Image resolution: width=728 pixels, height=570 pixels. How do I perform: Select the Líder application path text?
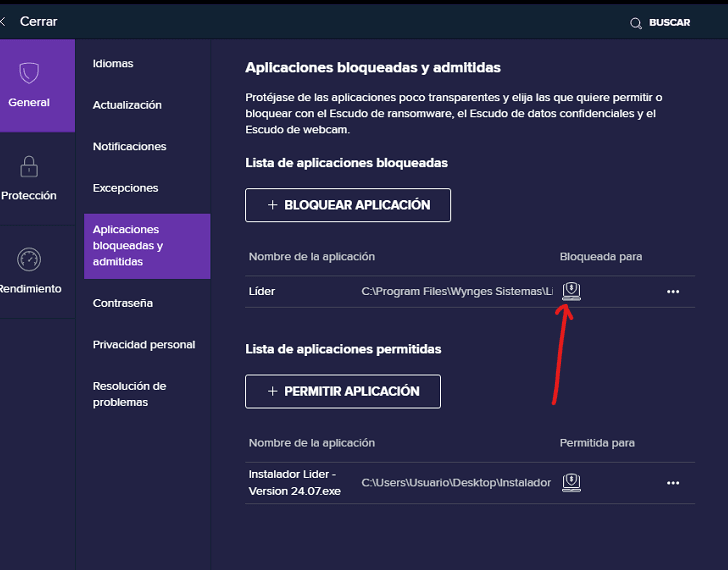pyautogui.click(x=456, y=292)
